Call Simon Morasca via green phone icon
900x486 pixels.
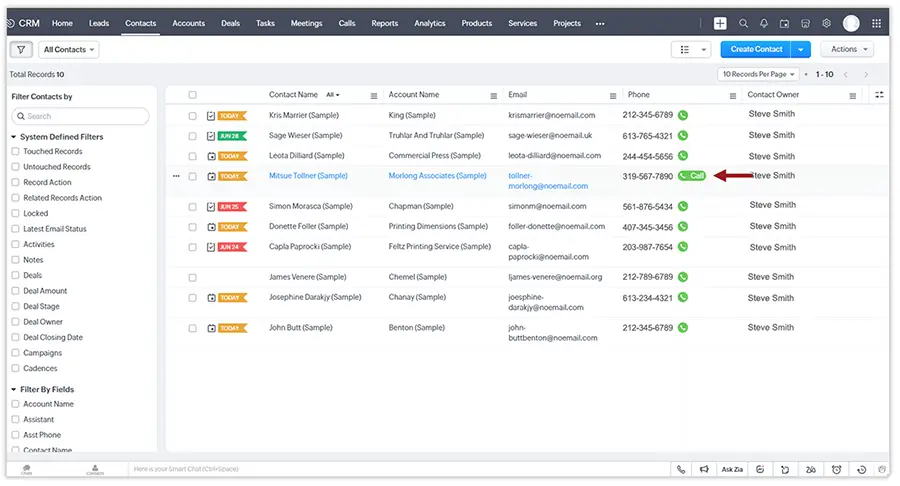click(683, 207)
